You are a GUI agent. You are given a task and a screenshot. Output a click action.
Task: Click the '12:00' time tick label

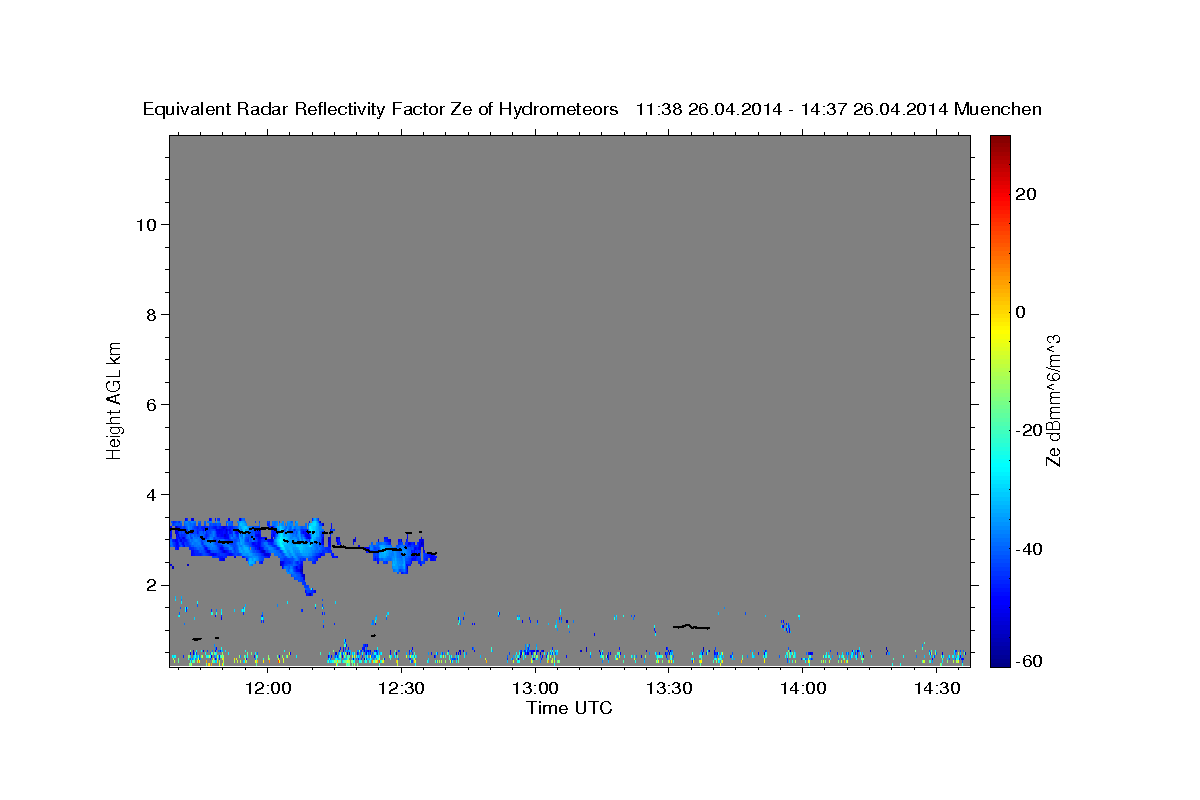coord(268,689)
